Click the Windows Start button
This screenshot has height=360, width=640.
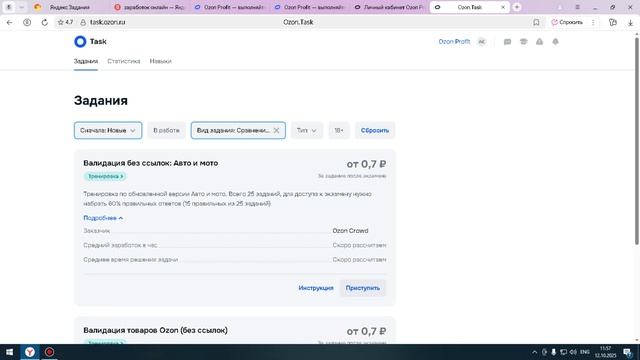pos(9,352)
